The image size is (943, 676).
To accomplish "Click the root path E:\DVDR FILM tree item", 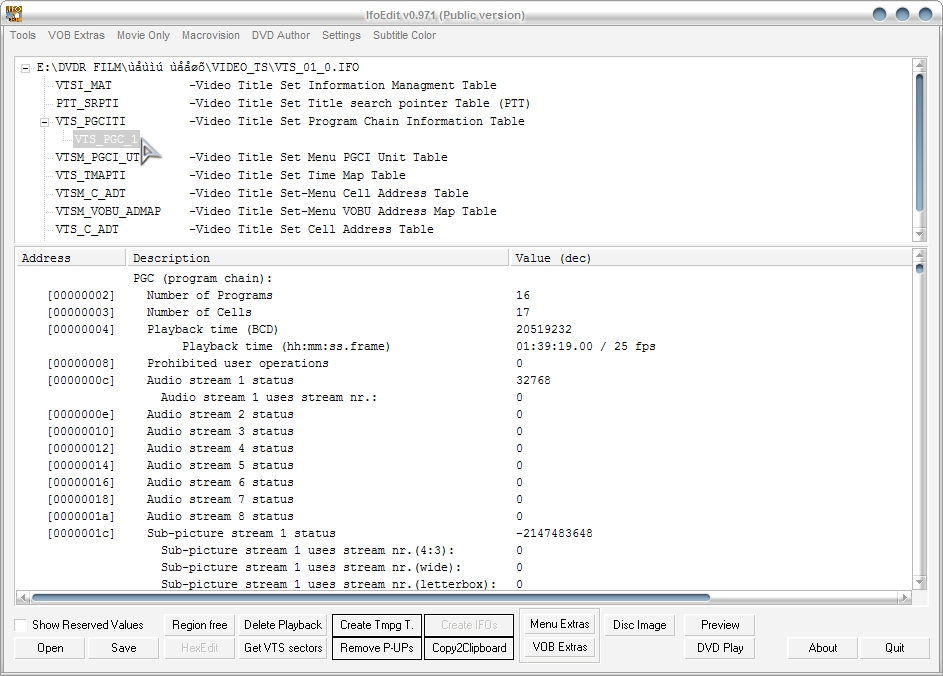I will click(x=198, y=67).
